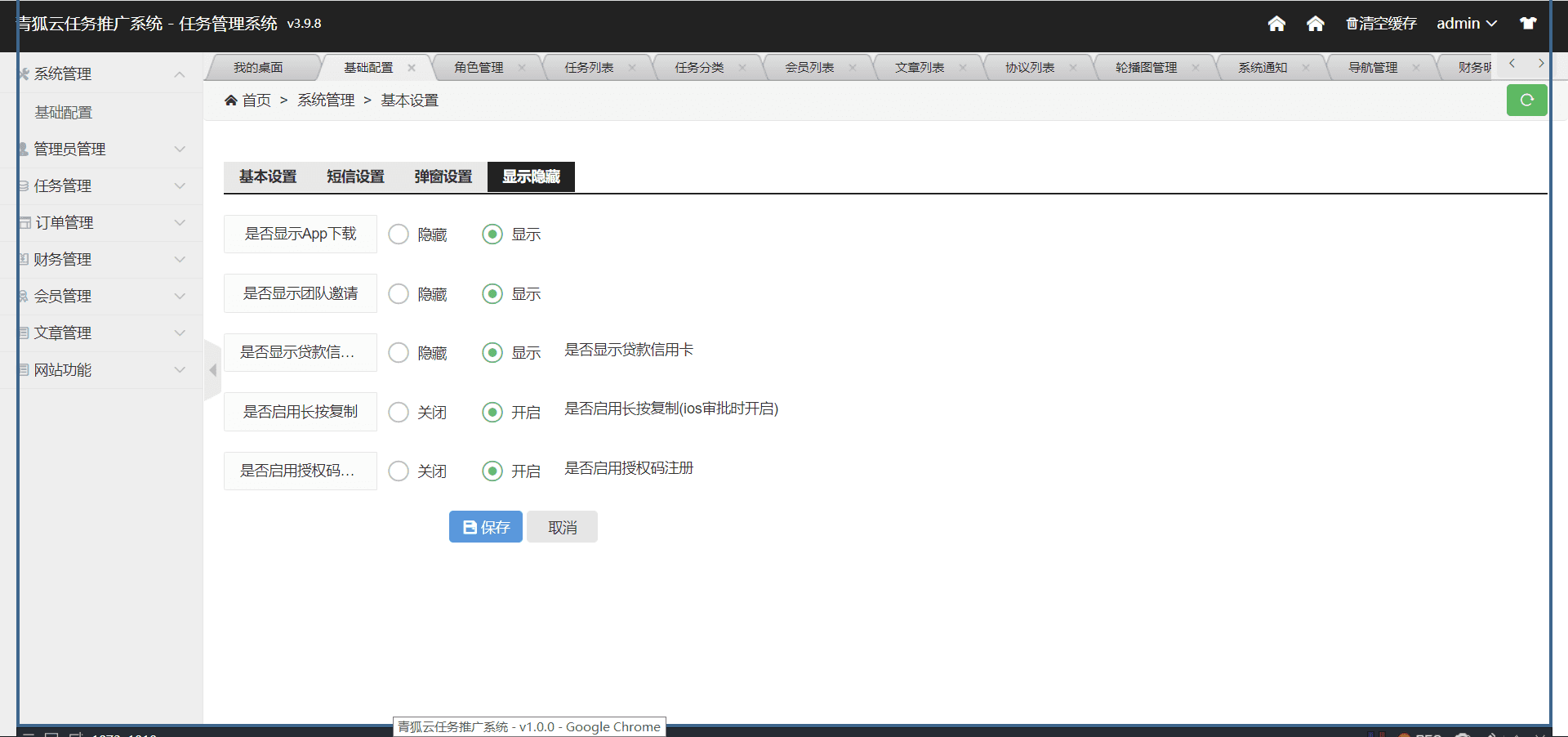Click the 清空缓存 trash icon
Viewport: 1568px width, 737px height.
point(1352,24)
